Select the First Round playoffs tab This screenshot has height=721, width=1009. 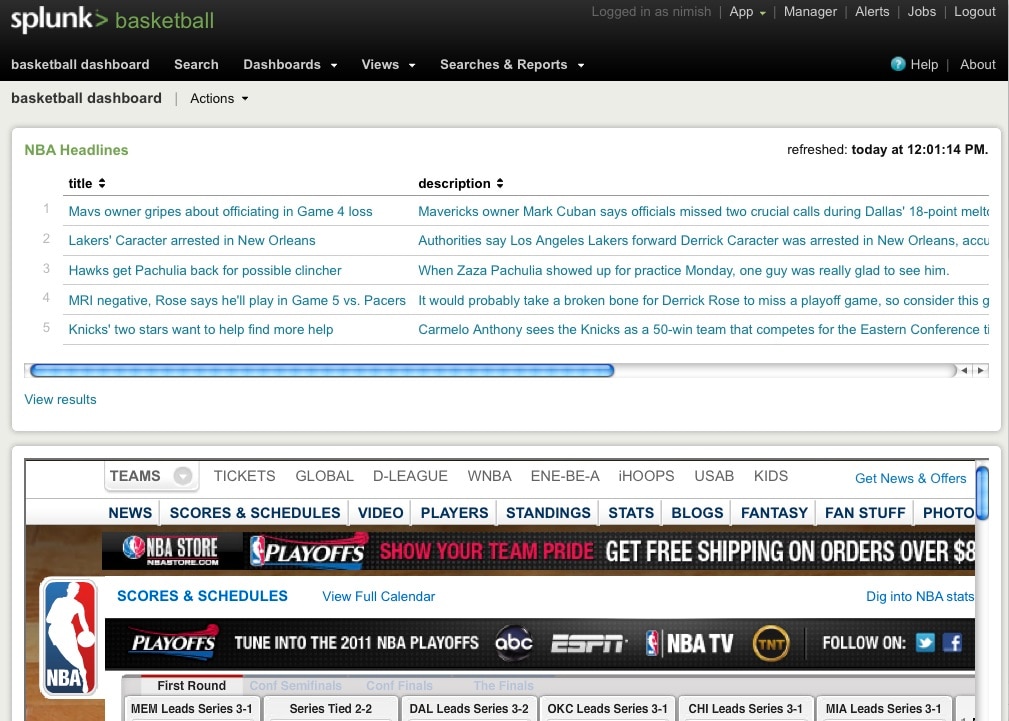(x=191, y=686)
